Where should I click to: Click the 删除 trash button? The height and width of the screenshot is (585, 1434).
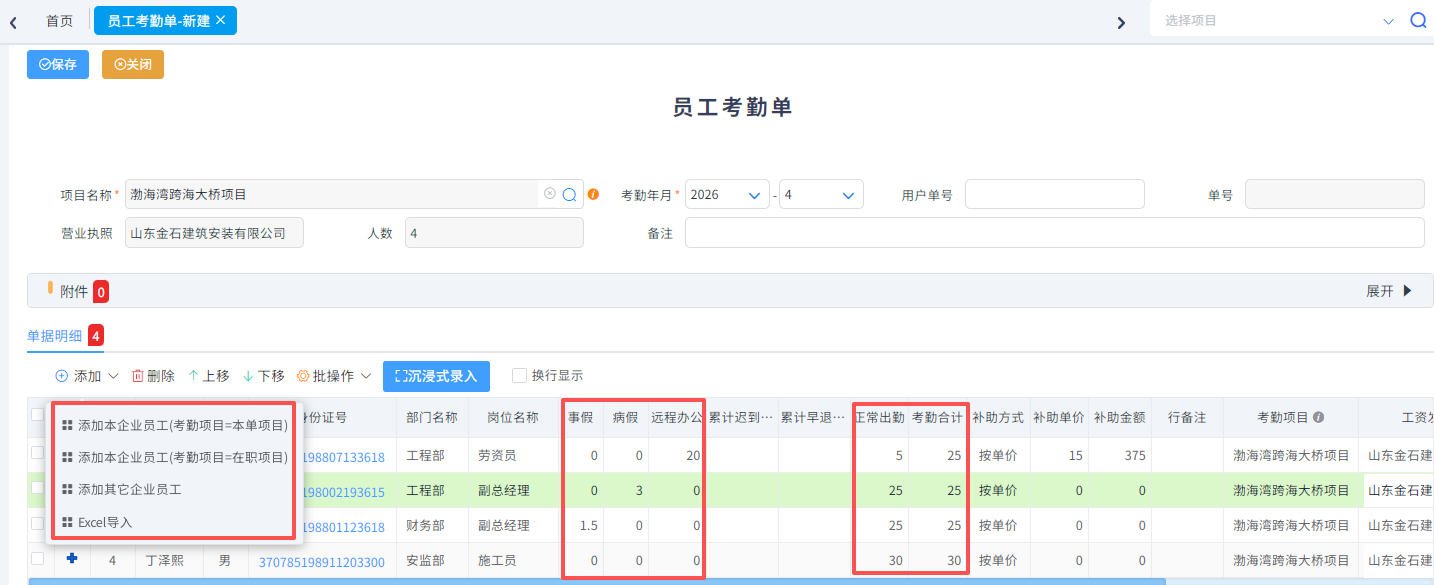tap(153, 376)
